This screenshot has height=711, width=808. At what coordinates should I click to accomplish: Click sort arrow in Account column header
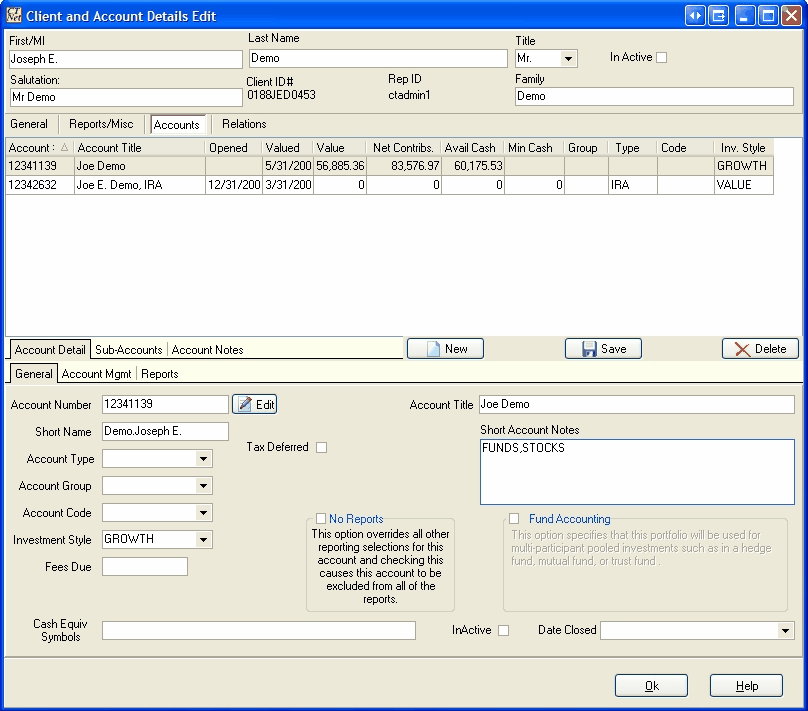[65, 148]
